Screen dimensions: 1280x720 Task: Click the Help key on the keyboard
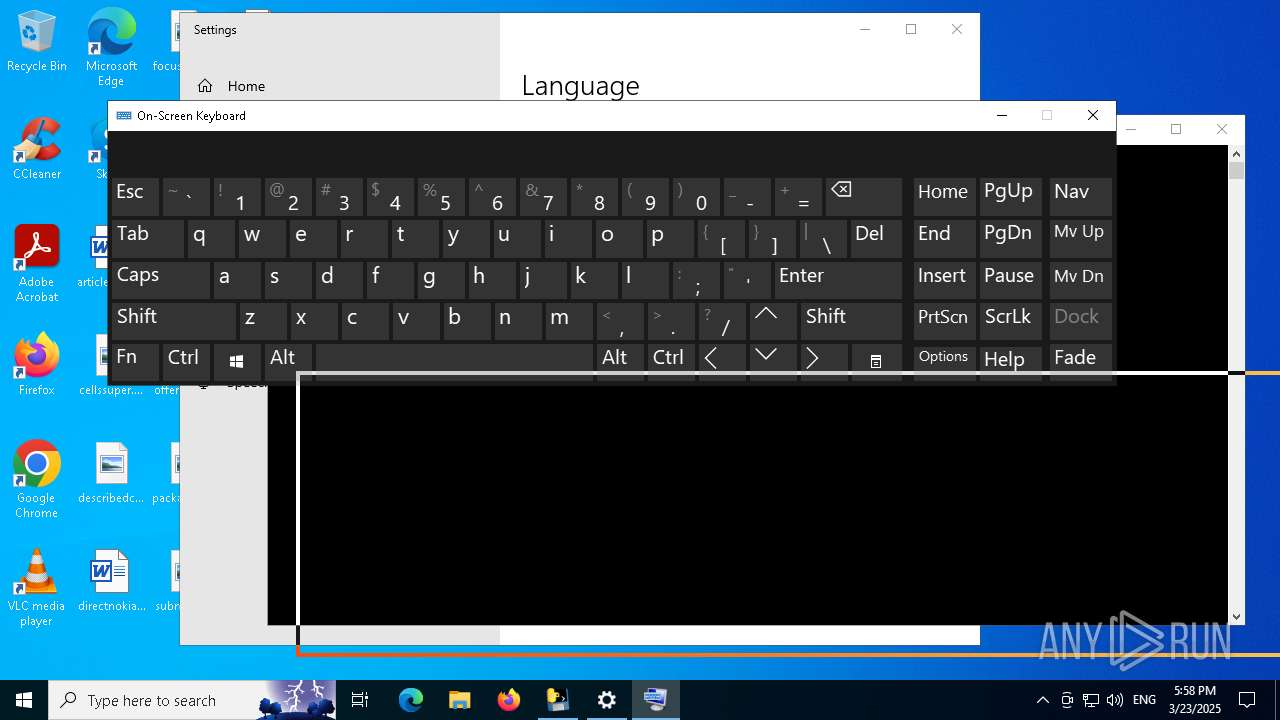coord(1010,362)
